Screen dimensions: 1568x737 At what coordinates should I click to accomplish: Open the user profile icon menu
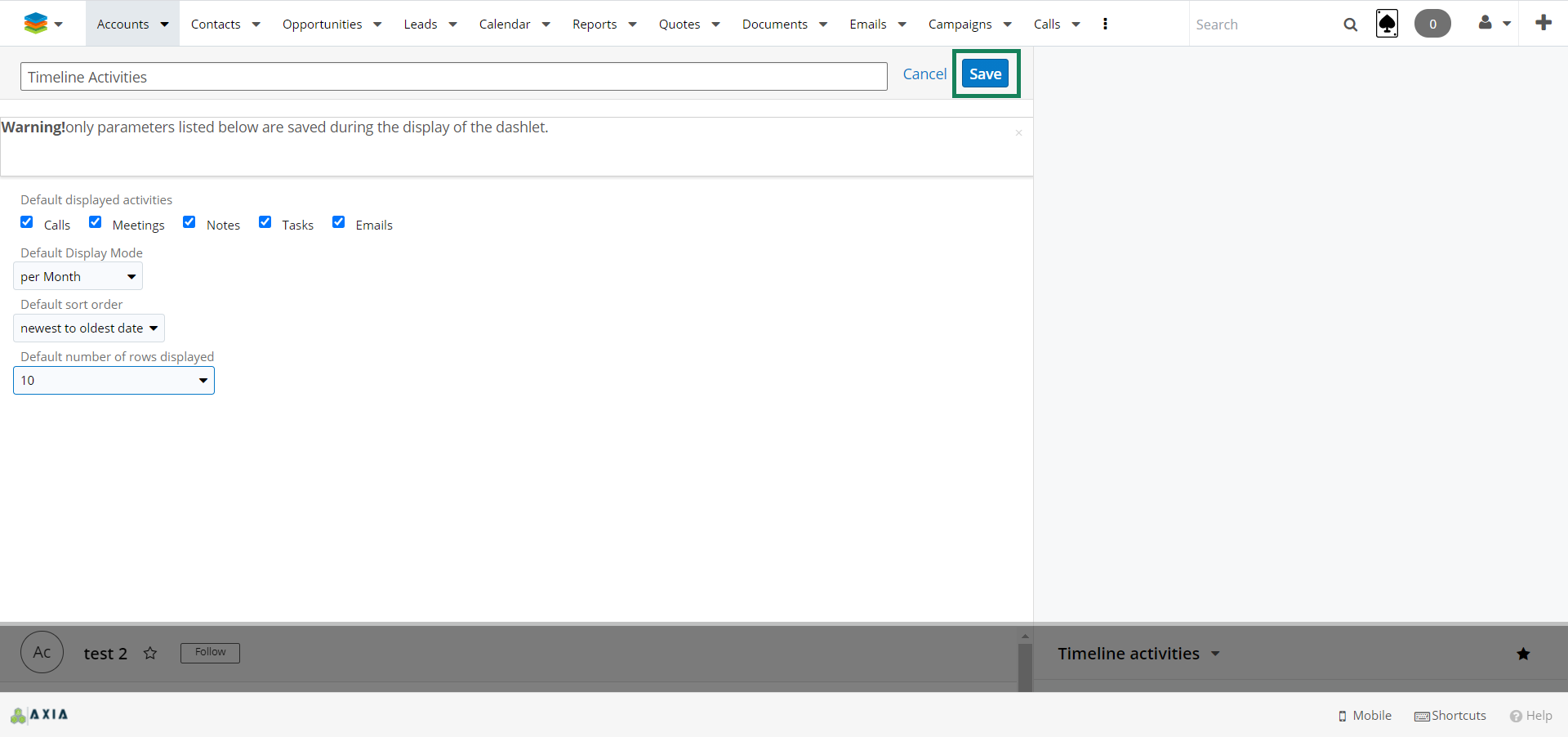point(1486,24)
